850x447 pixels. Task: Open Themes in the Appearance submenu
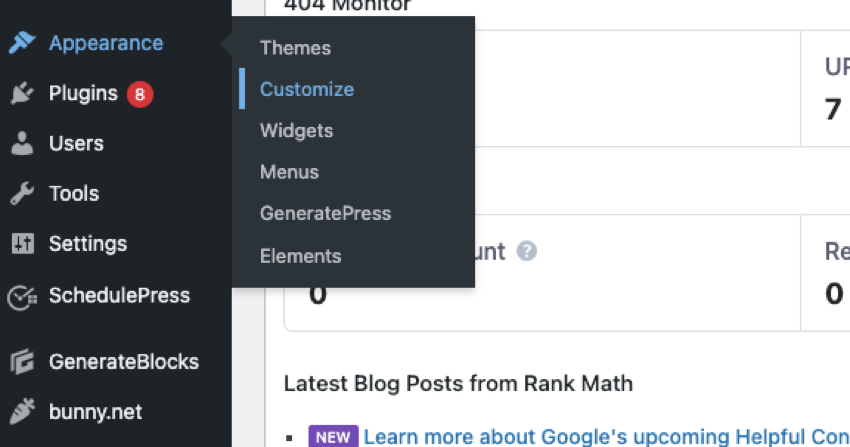coord(295,48)
